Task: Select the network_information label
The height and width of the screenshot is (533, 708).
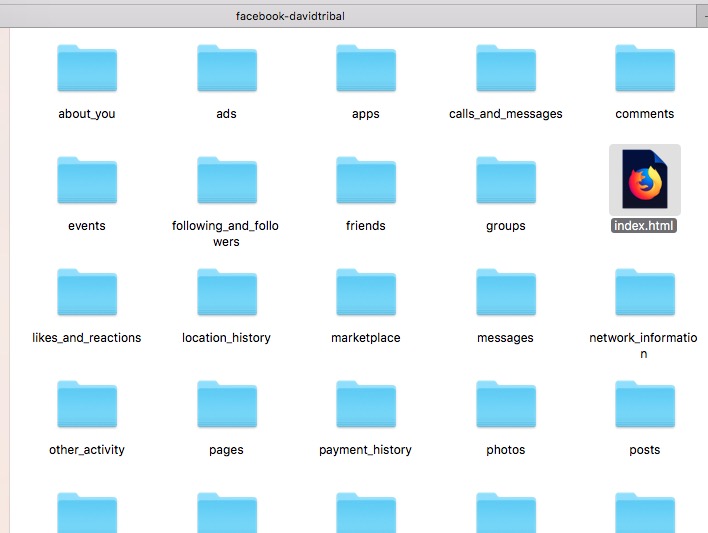Action: [x=643, y=346]
